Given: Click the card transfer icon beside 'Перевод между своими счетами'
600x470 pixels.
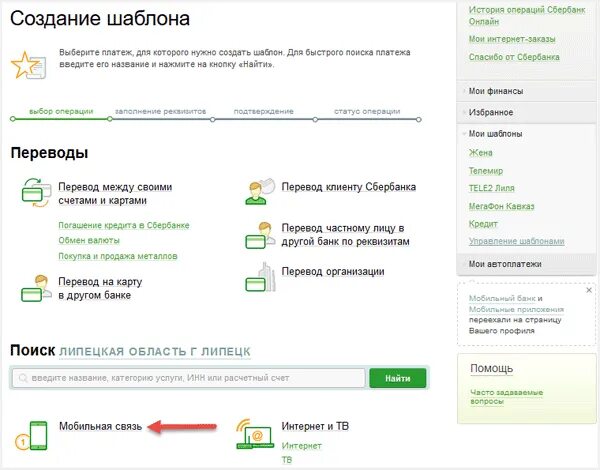Looking at the screenshot, I should point(37,193).
